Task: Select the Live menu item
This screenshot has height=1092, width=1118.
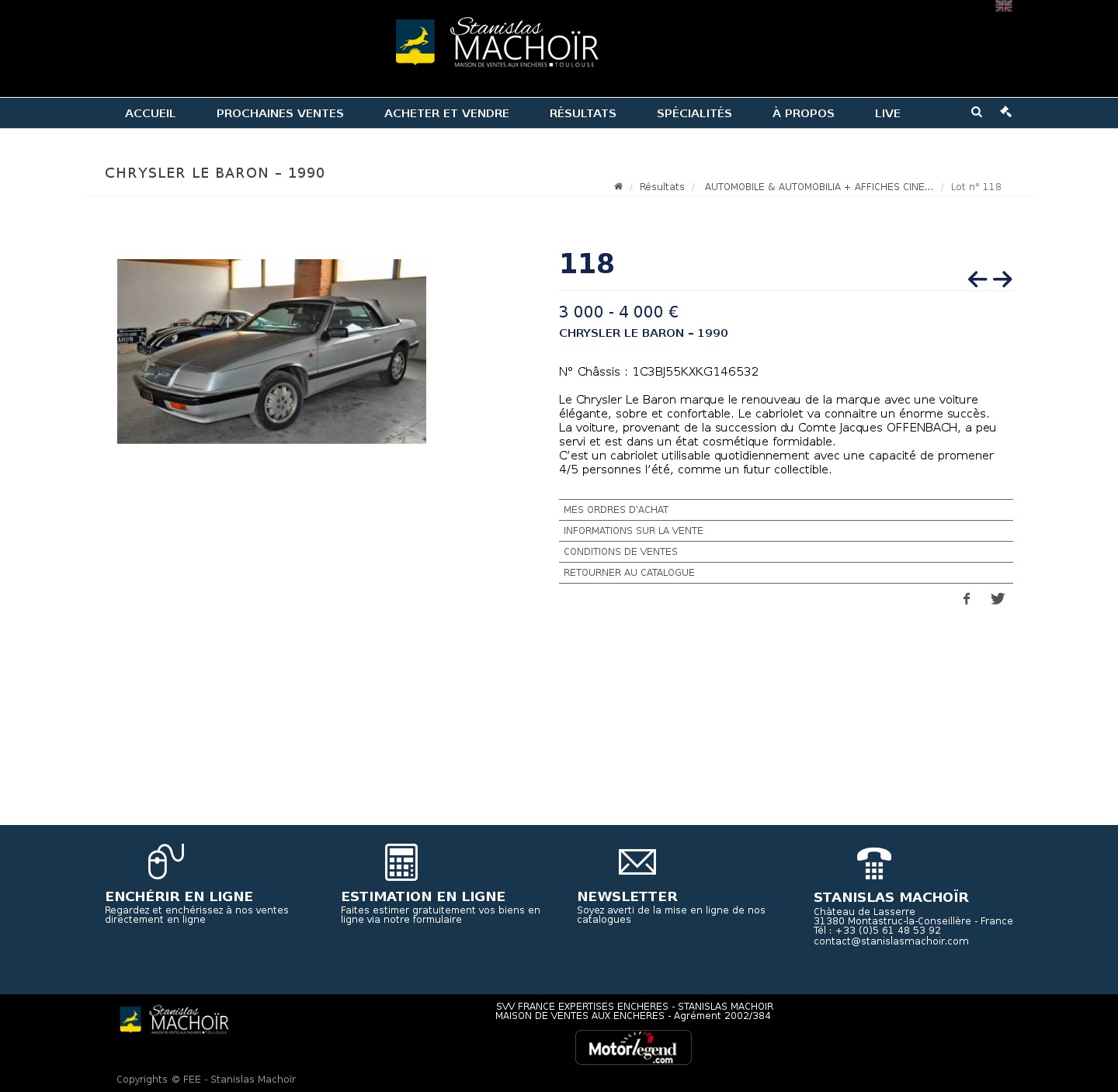Action: click(887, 113)
